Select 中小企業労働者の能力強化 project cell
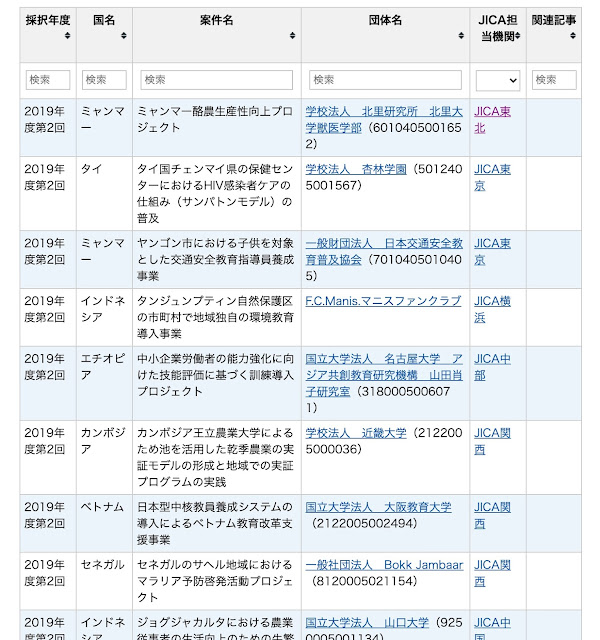 [217, 383]
